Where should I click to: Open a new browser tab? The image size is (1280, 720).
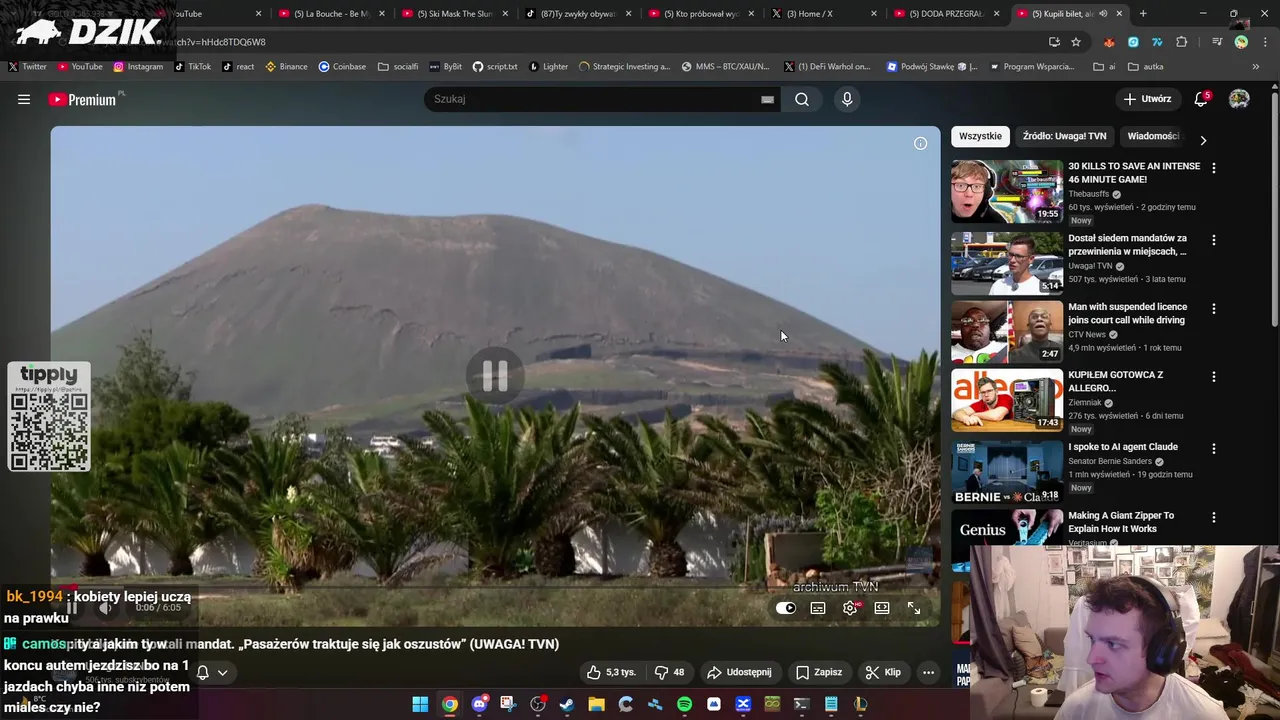pyautogui.click(x=1143, y=14)
